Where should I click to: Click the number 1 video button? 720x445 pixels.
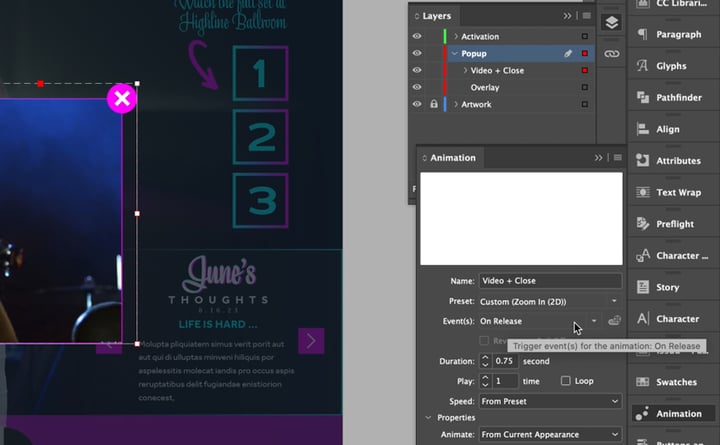coord(260,73)
